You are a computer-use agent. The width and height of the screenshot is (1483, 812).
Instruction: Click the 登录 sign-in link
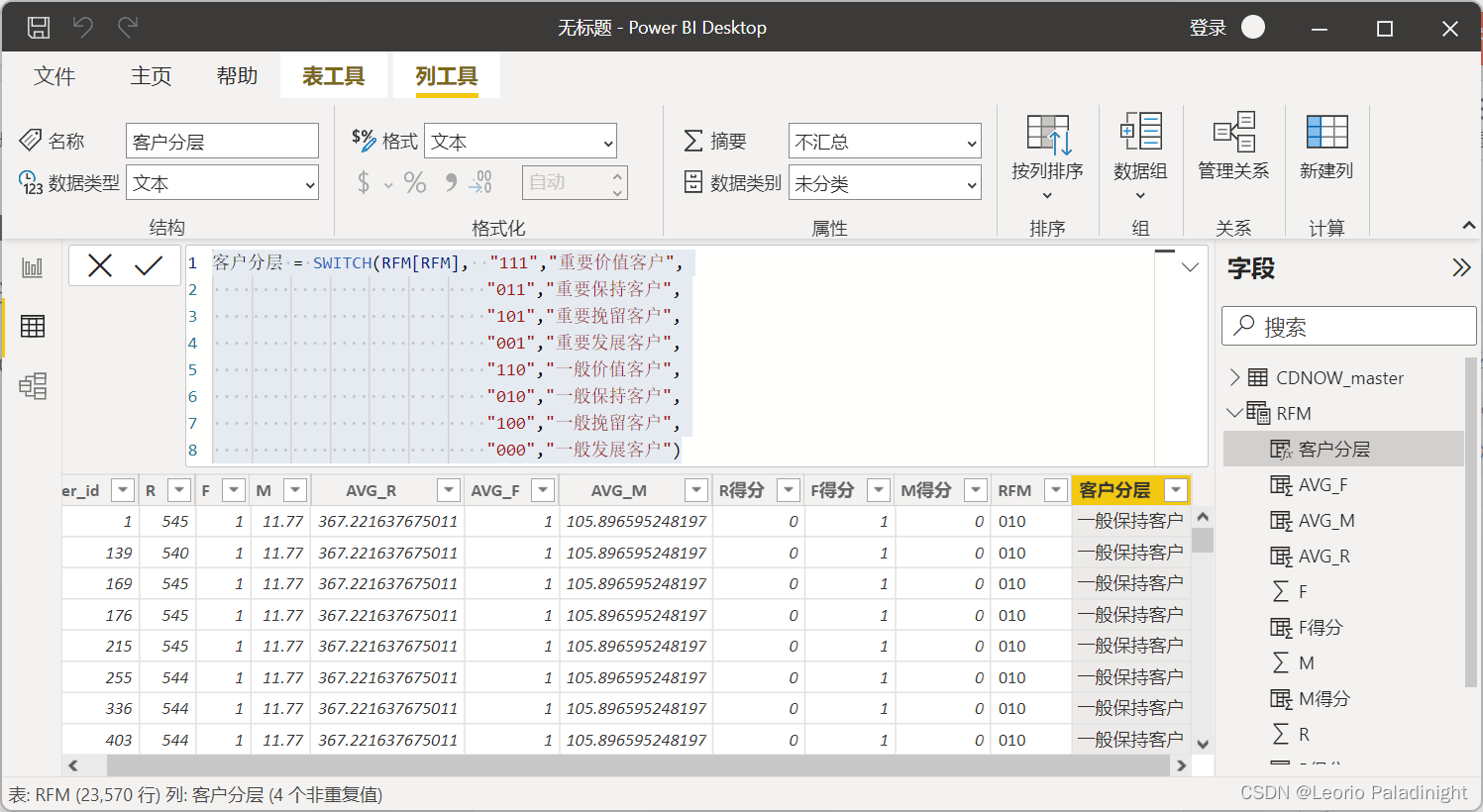point(1208,28)
